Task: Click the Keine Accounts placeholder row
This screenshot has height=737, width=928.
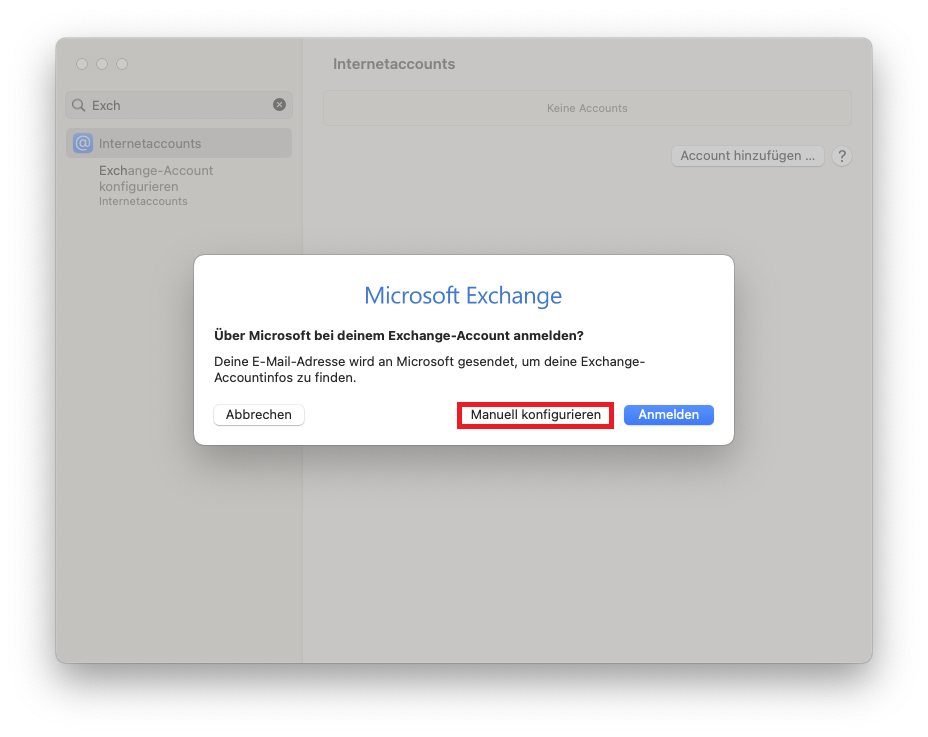Action: tap(586, 108)
